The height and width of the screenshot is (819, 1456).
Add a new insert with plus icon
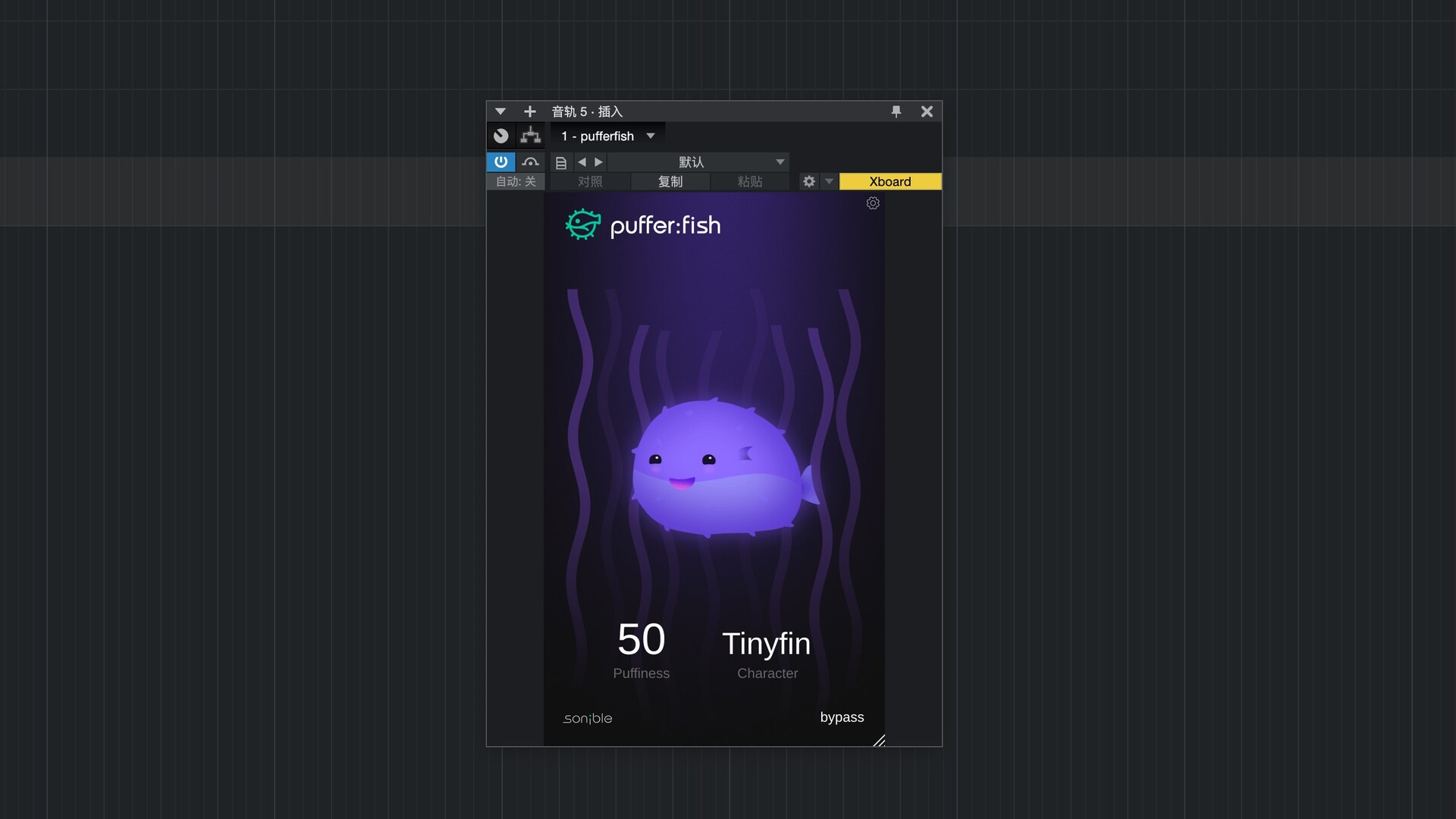[x=529, y=111]
